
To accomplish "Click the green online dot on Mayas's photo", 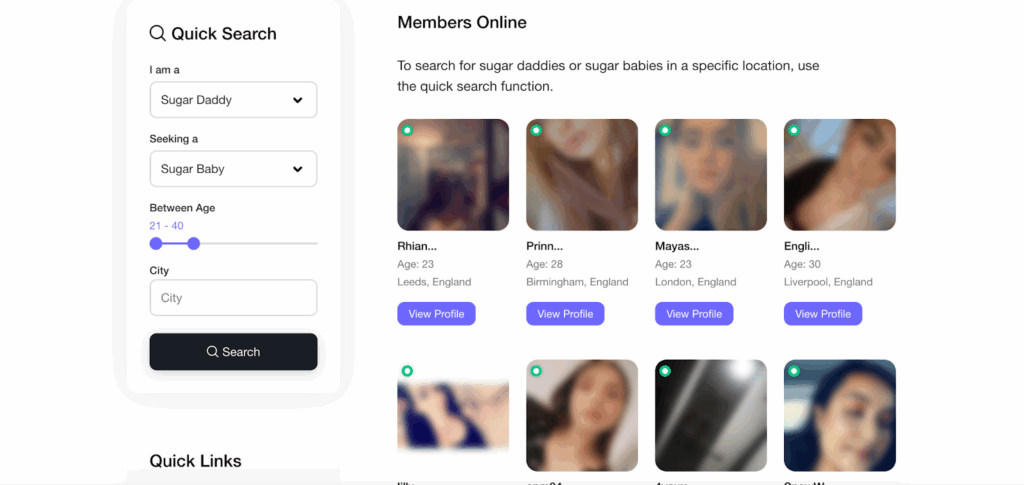I will point(665,130).
